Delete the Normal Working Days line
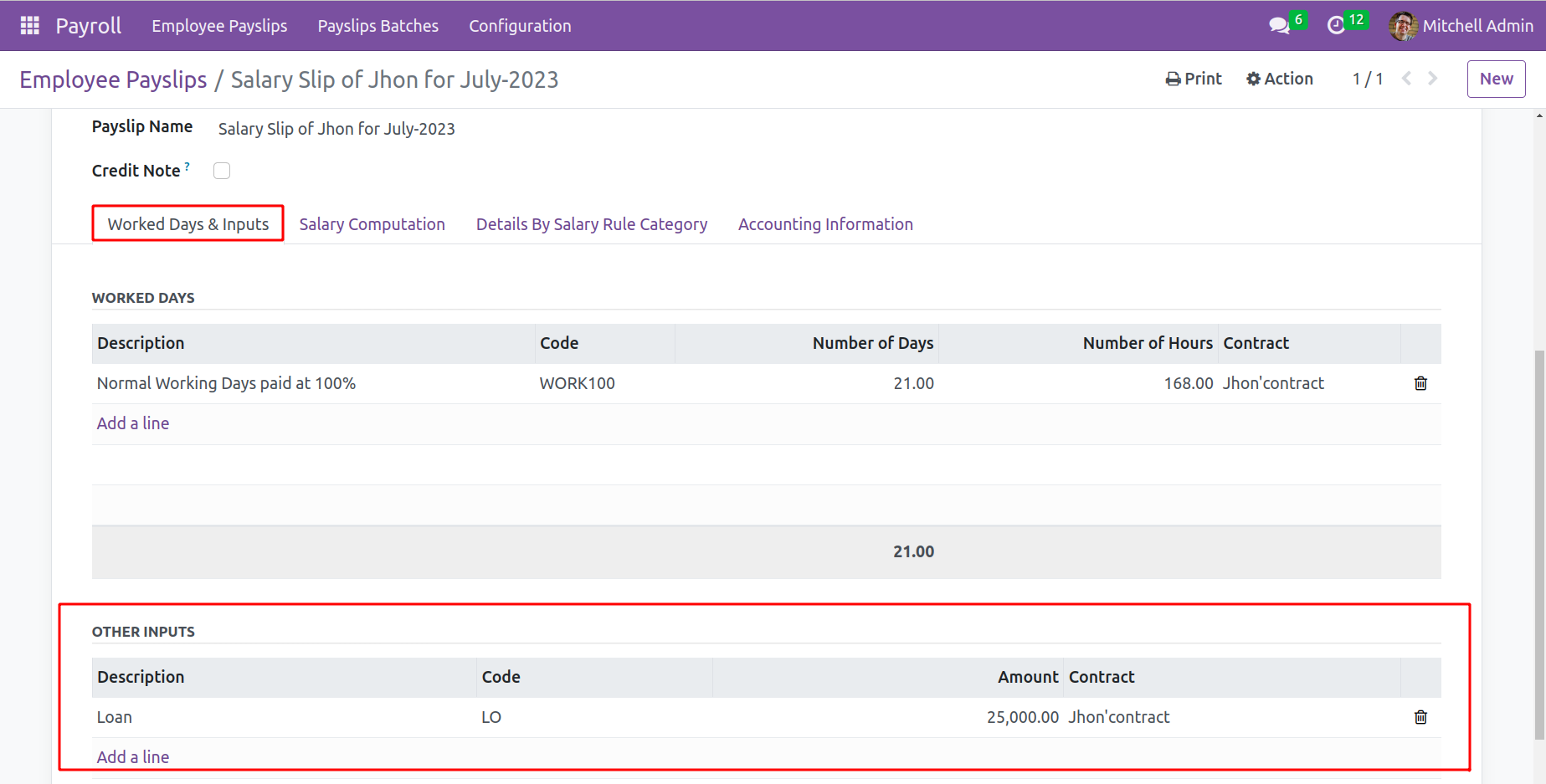This screenshot has width=1546, height=784. pos(1420,383)
